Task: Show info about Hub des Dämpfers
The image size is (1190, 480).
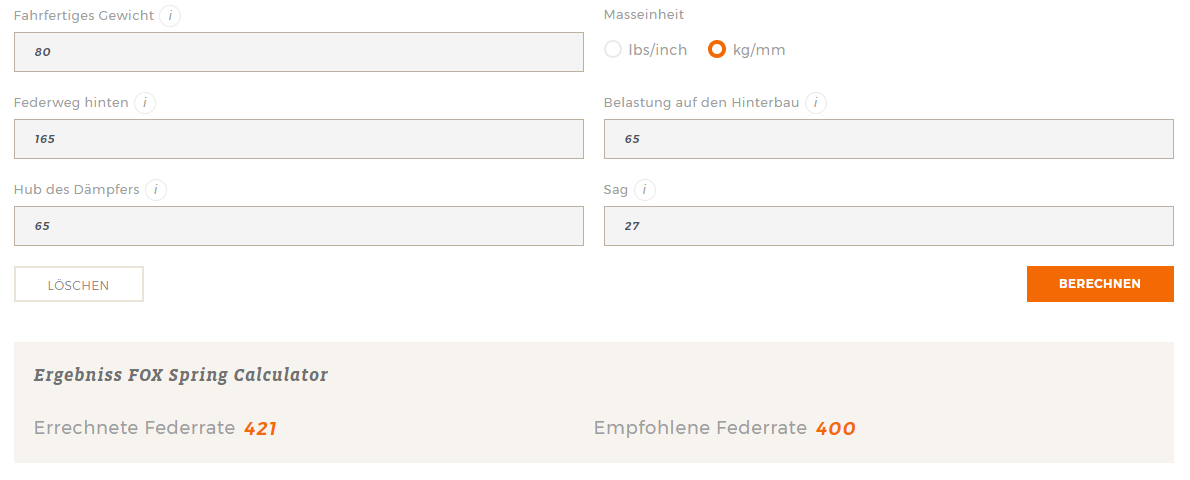Action: click(156, 189)
